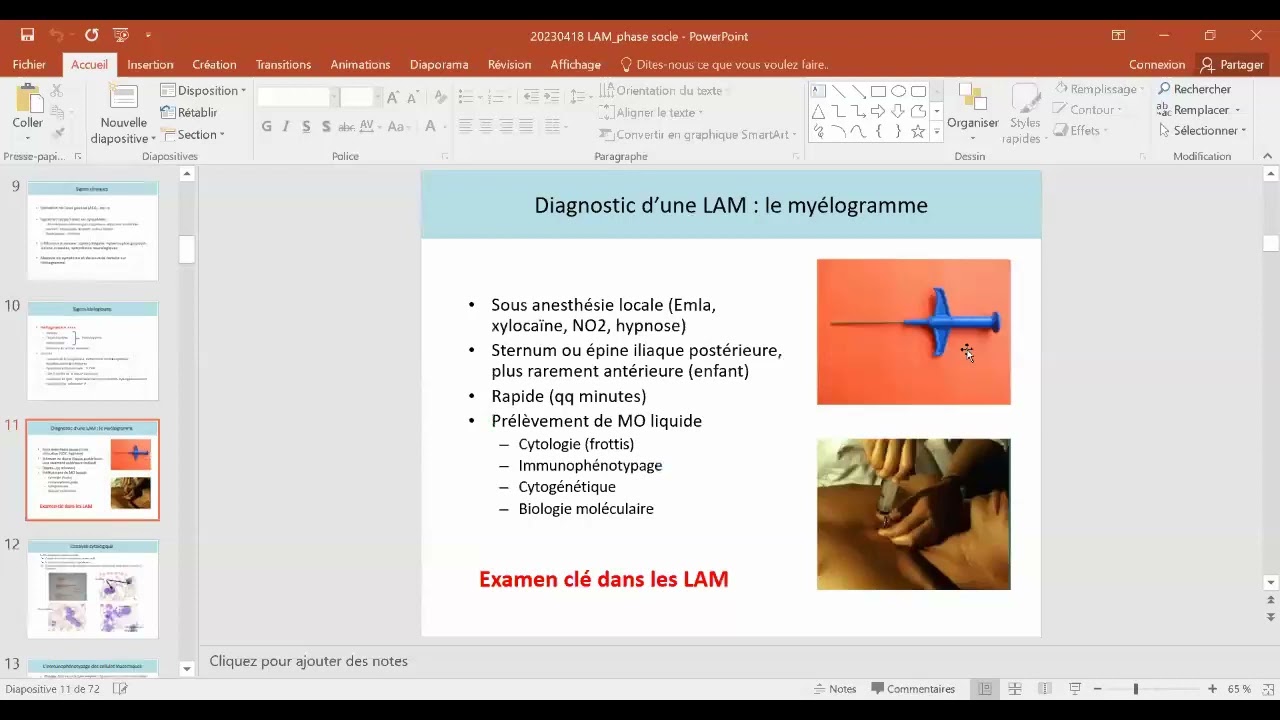Toggle bold (G) formatting
This screenshot has width=1280, height=720.
point(266,126)
